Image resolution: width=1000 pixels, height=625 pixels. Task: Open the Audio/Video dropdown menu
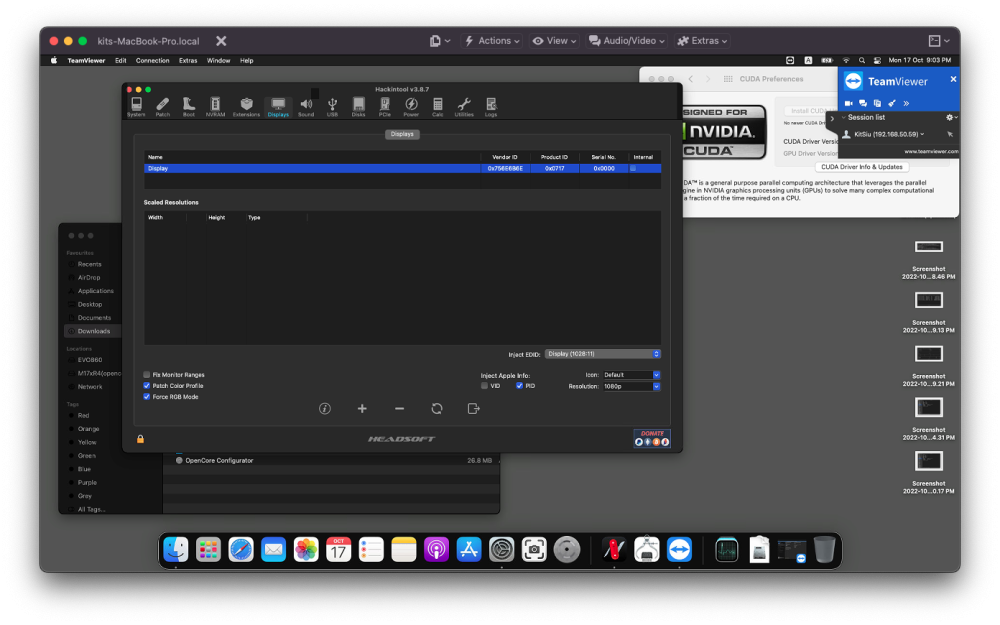click(x=627, y=41)
